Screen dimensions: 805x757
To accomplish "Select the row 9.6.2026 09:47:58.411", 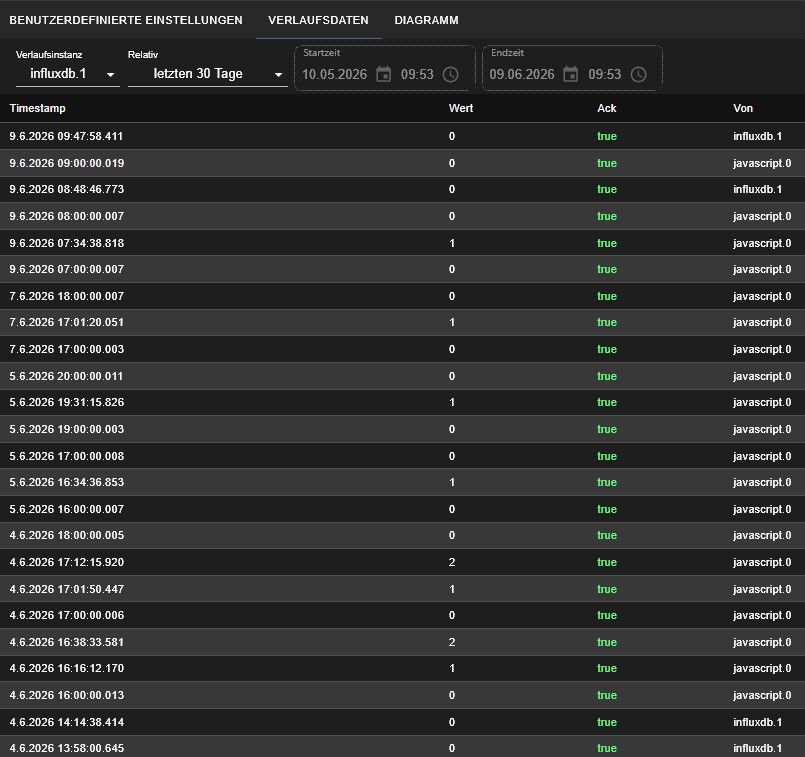I will point(402,136).
